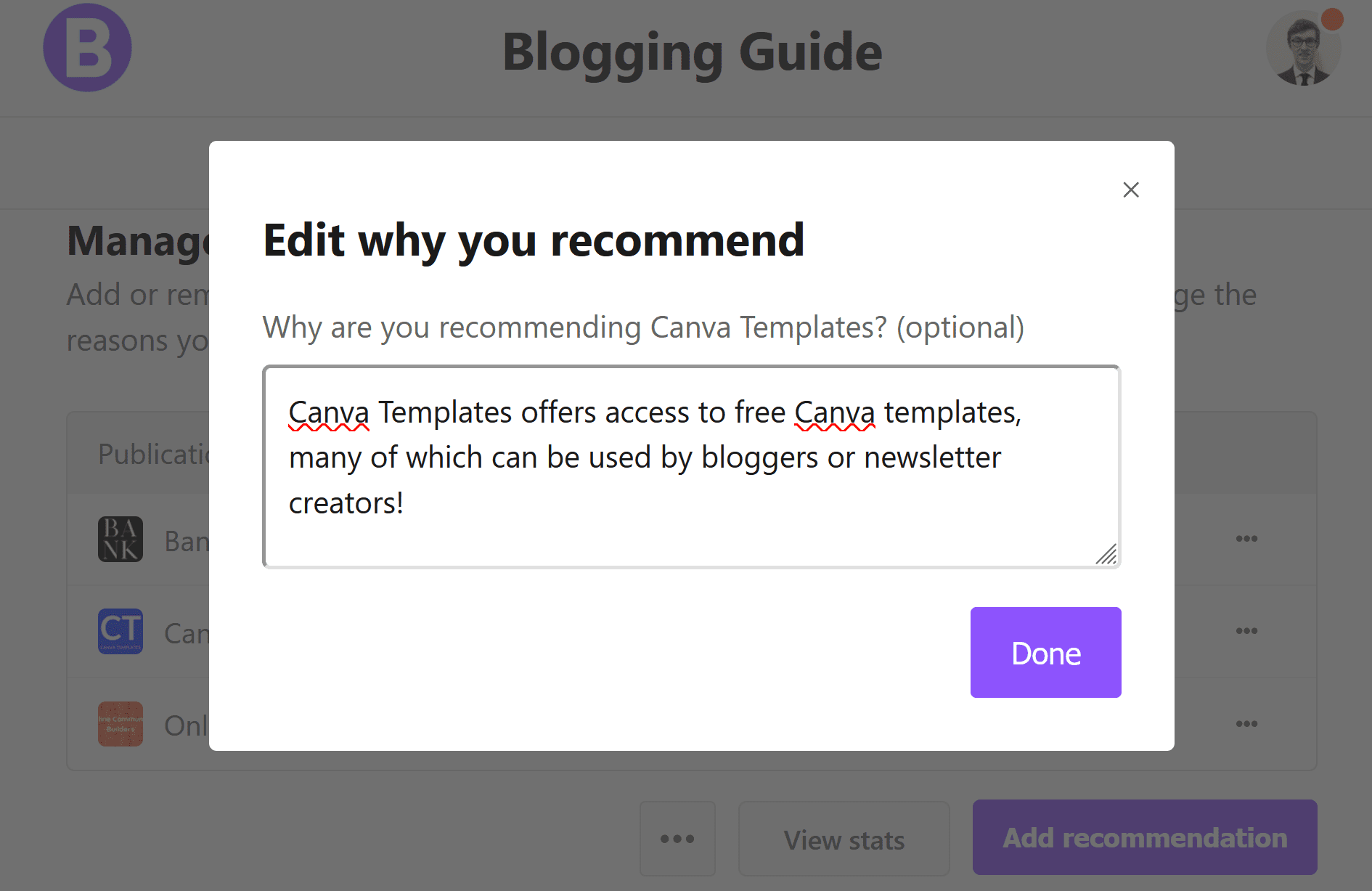1372x891 pixels.
Task: Click inside the recommendation reason text area
Action: point(691,466)
